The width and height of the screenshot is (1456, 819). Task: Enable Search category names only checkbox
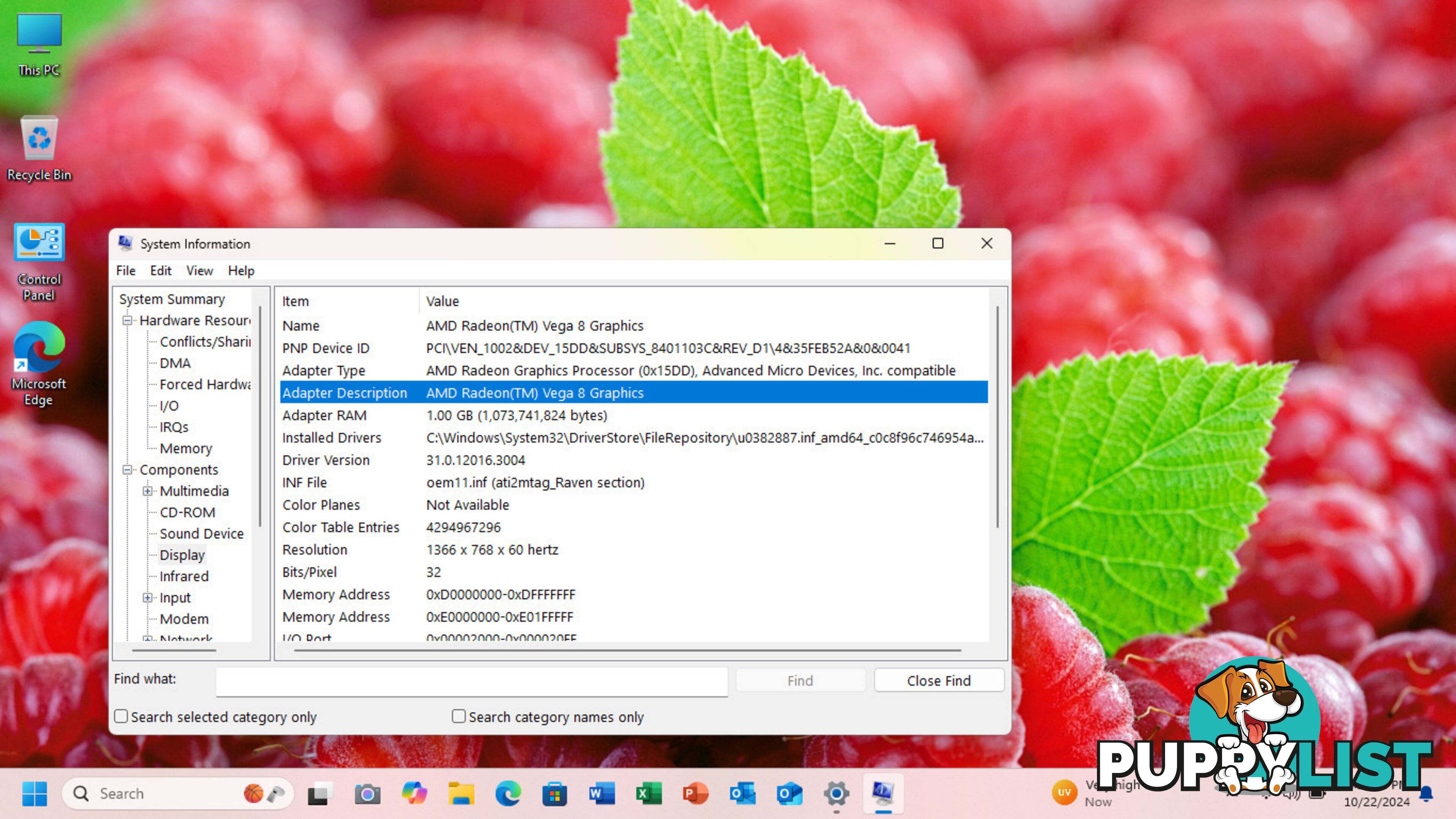coord(458,717)
